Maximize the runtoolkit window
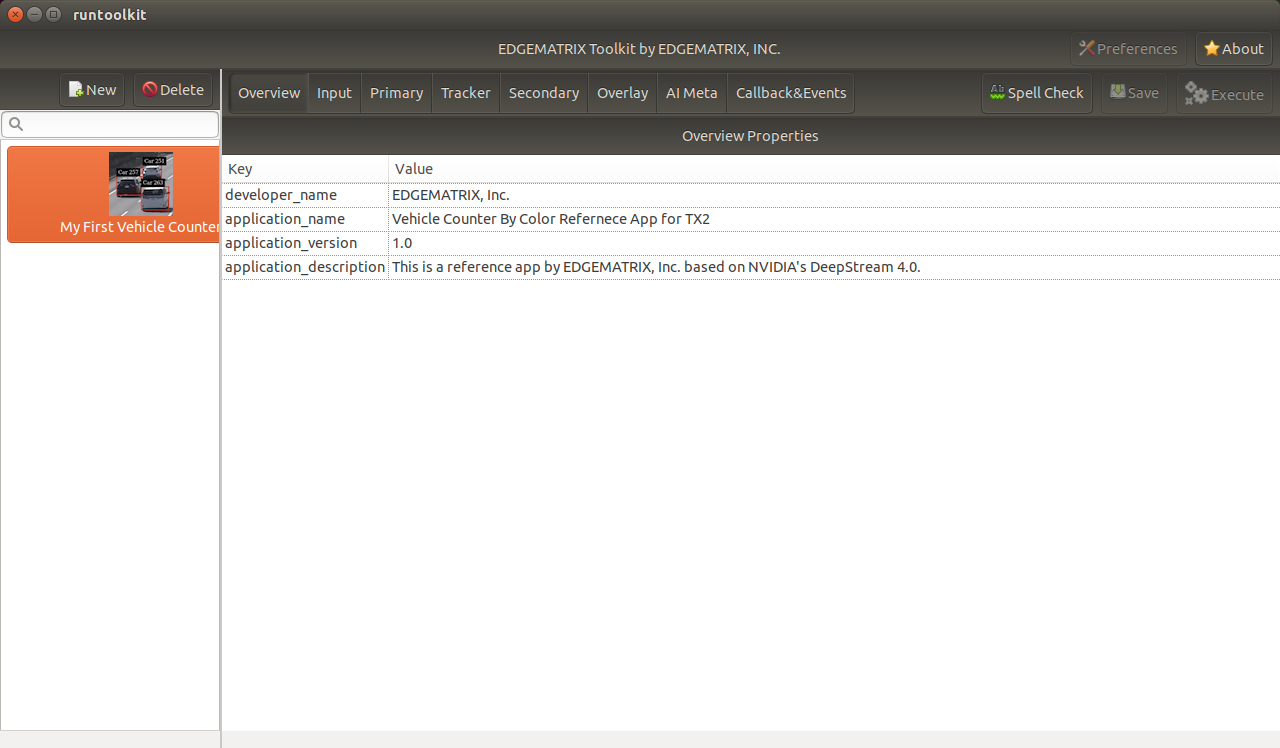1280x748 pixels. point(54,14)
